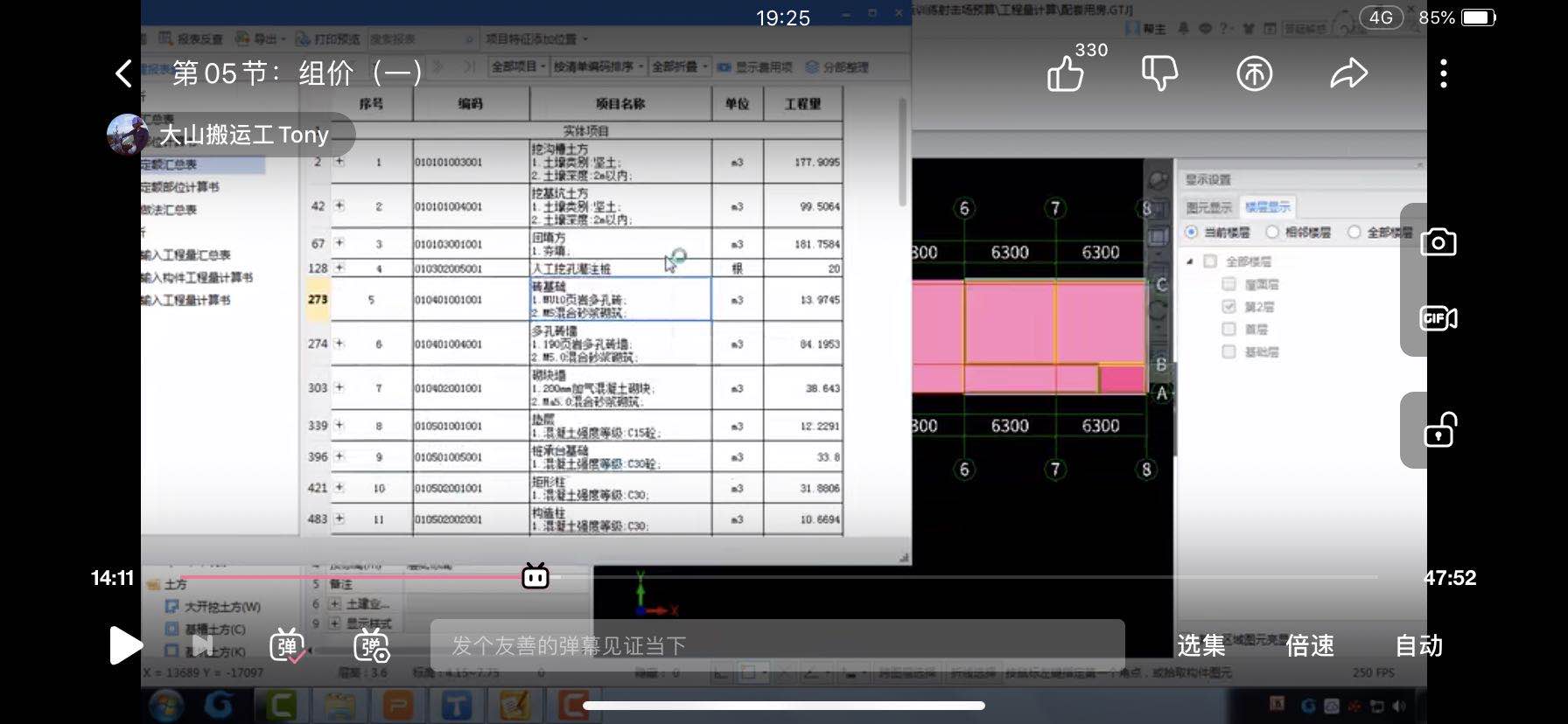The height and width of the screenshot is (724, 1568).
Task: Tap the TV-shaped progress bar handle
Action: 535,576
